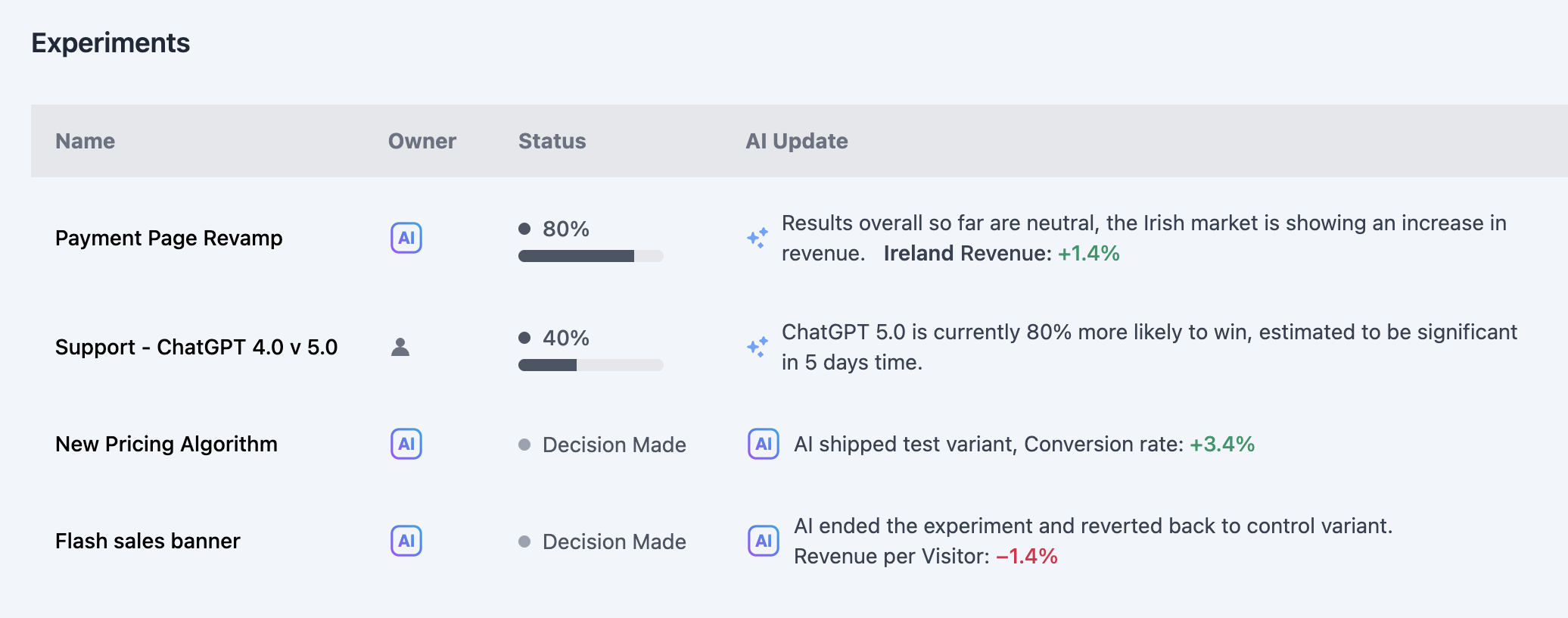Viewport: 1568px width, 618px height.
Task: Open the New Pricing Algorithm experiment
Action: 166,444
